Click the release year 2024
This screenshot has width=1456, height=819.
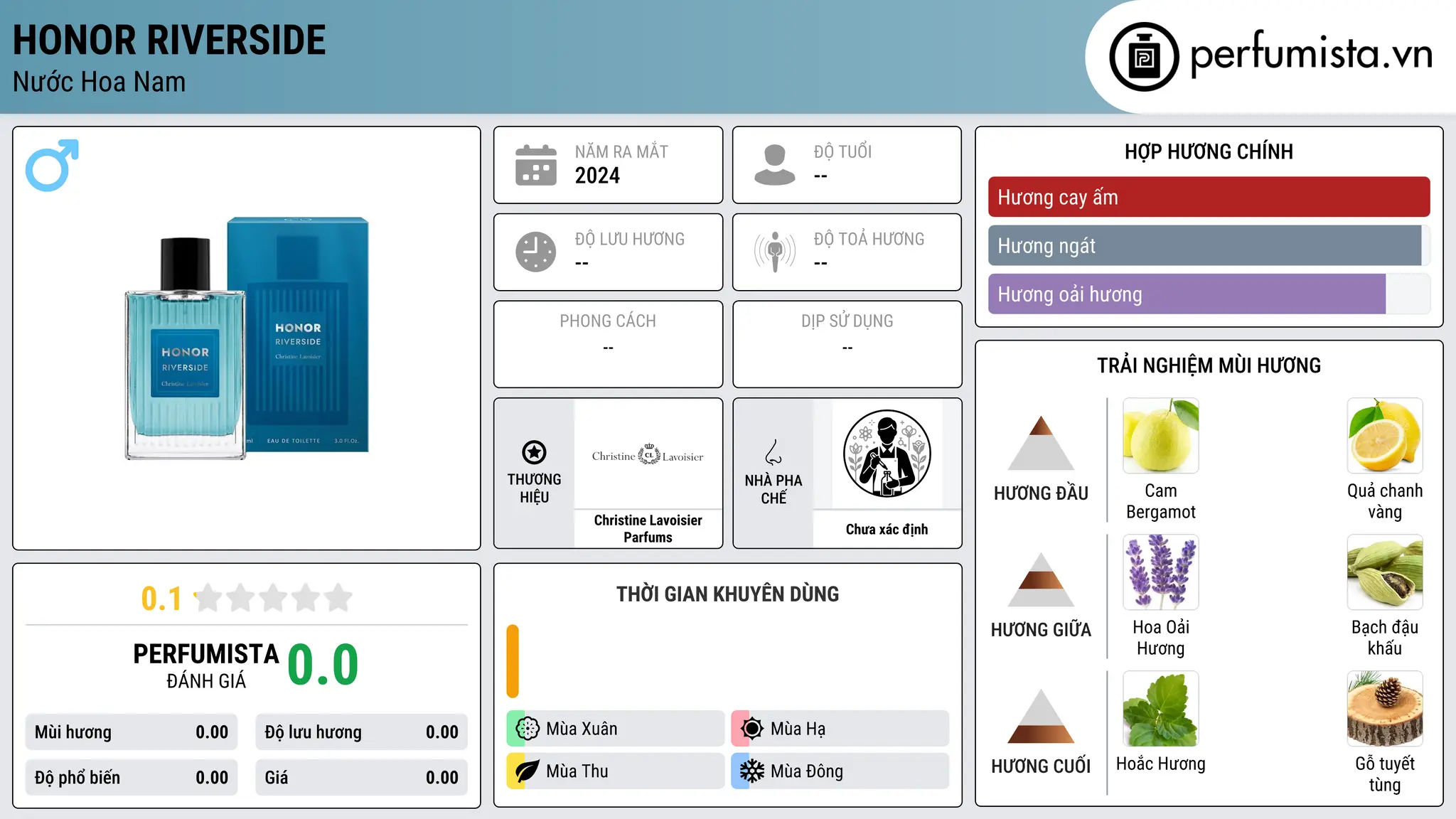coord(597,176)
